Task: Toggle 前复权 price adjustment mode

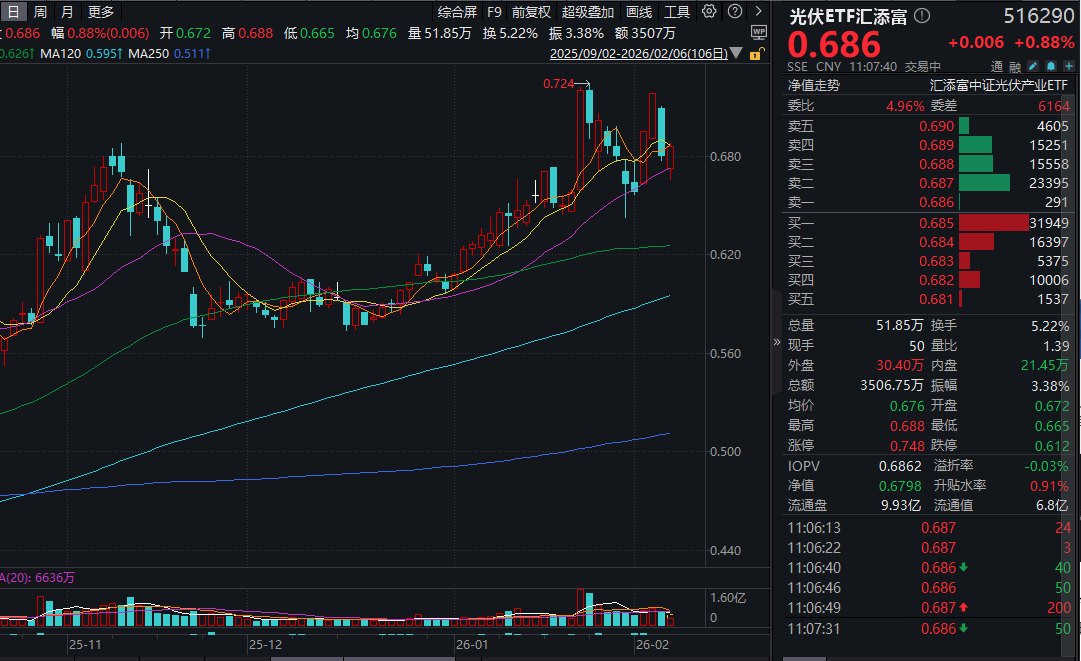Action: pyautogui.click(x=532, y=13)
